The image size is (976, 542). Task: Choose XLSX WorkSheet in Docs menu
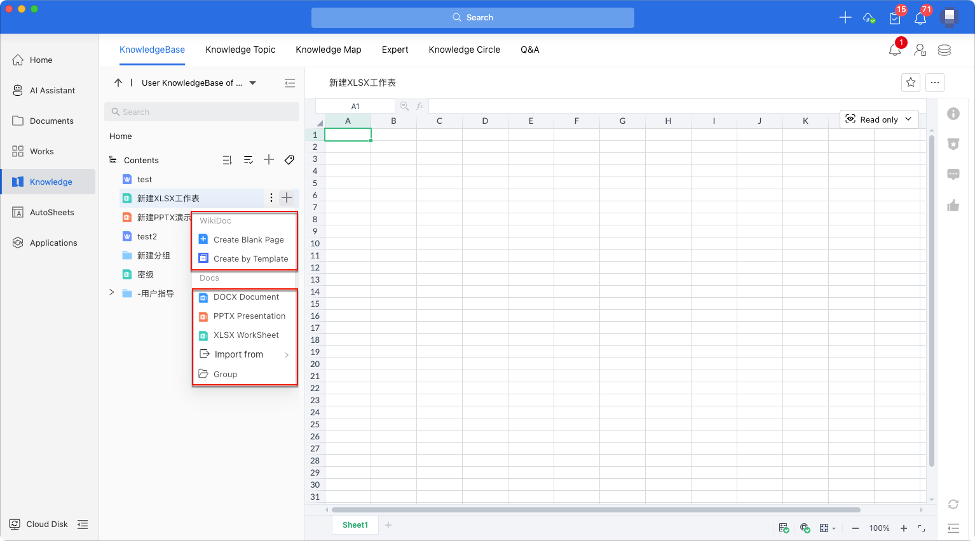point(245,335)
